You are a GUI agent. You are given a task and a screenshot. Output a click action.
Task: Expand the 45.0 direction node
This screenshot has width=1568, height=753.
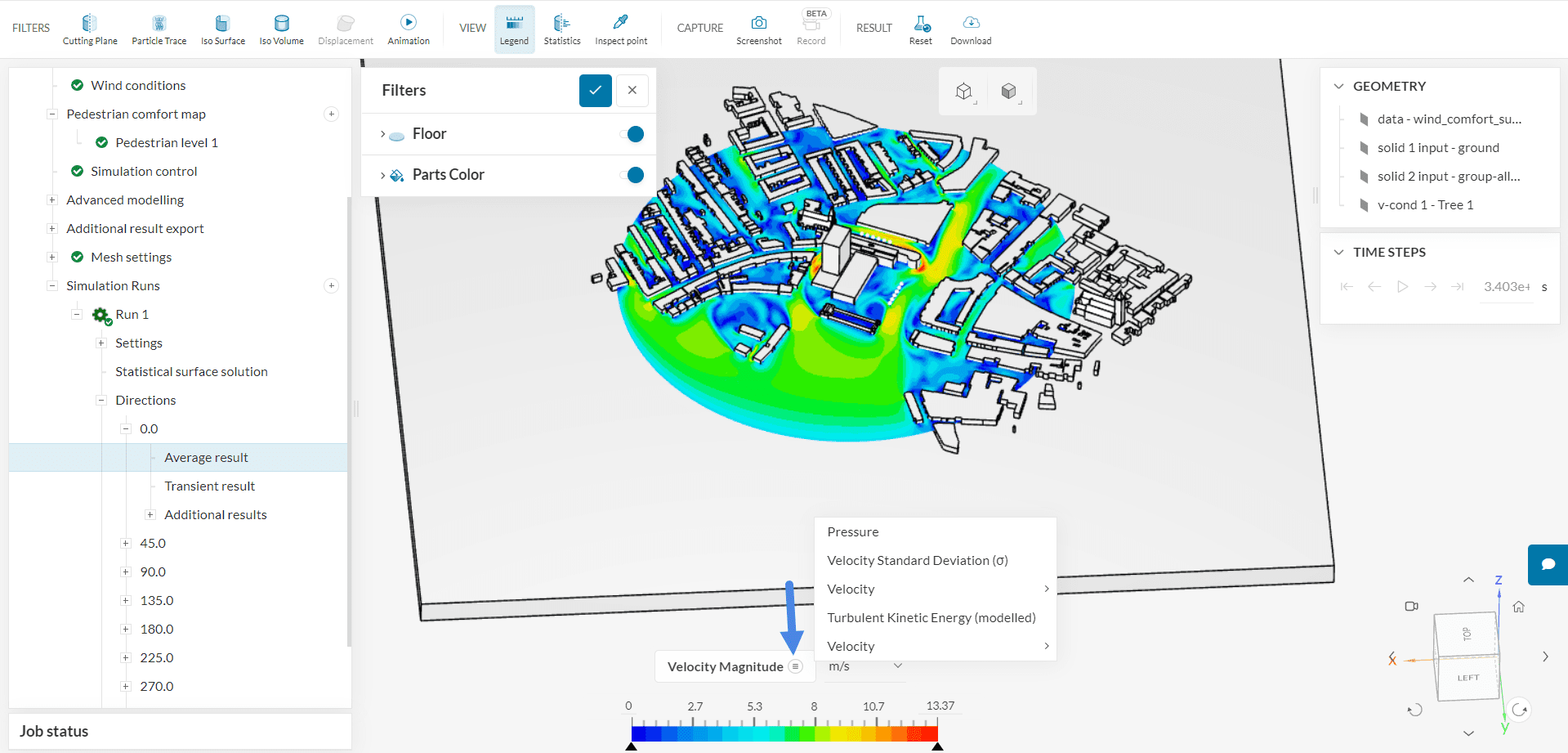[x=126, y=544]
